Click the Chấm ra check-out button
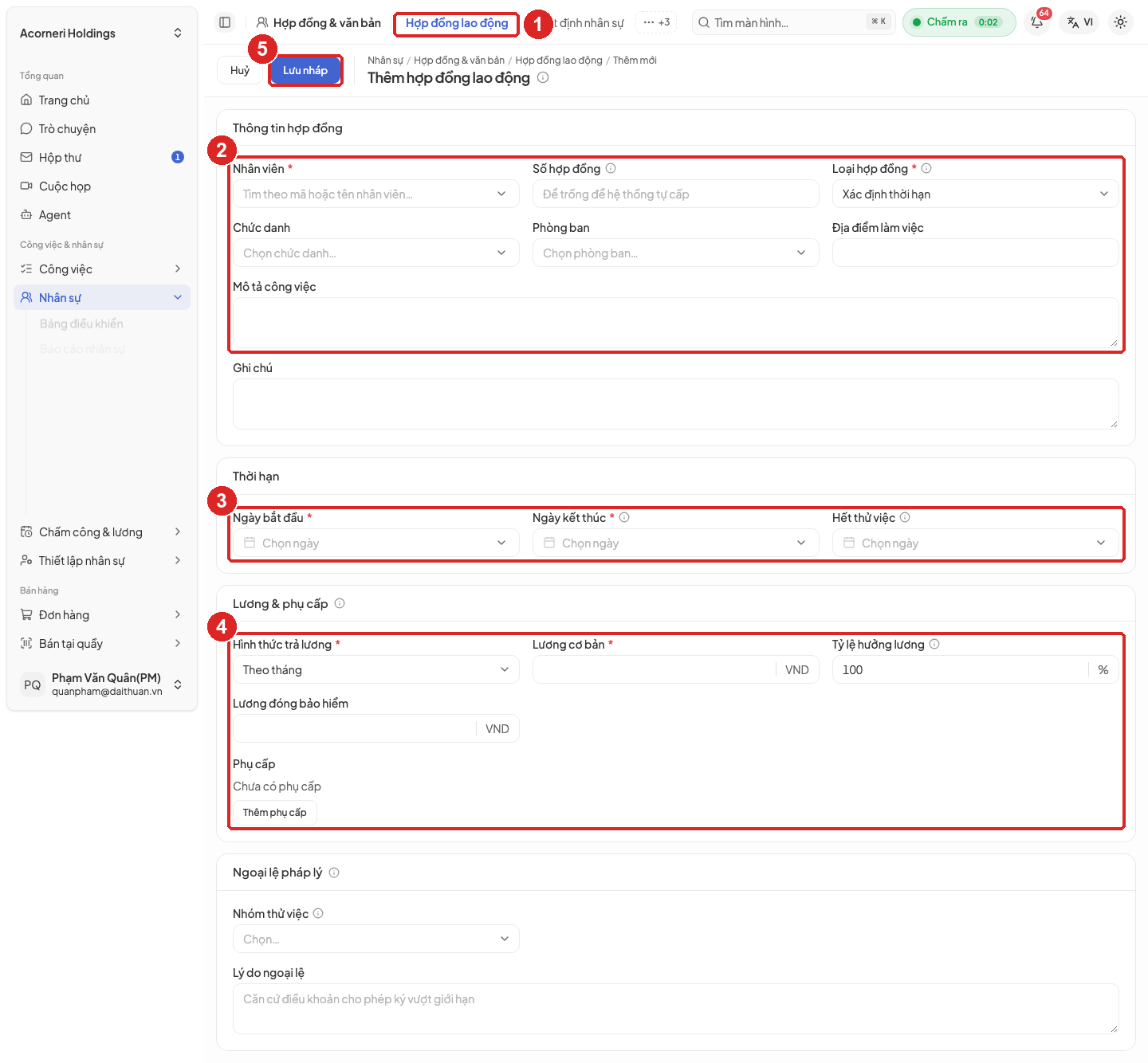 point(959,22)
